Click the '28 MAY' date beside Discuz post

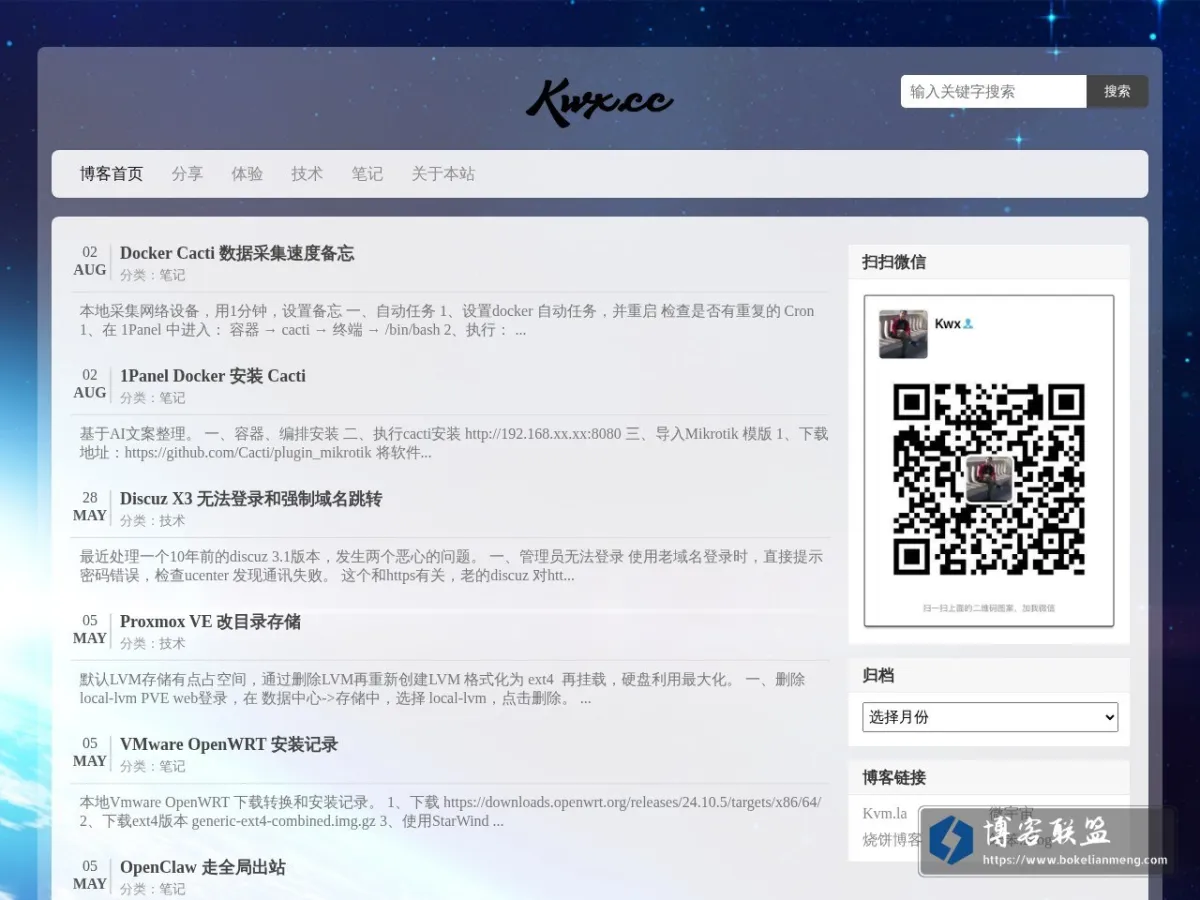(90, 507)
